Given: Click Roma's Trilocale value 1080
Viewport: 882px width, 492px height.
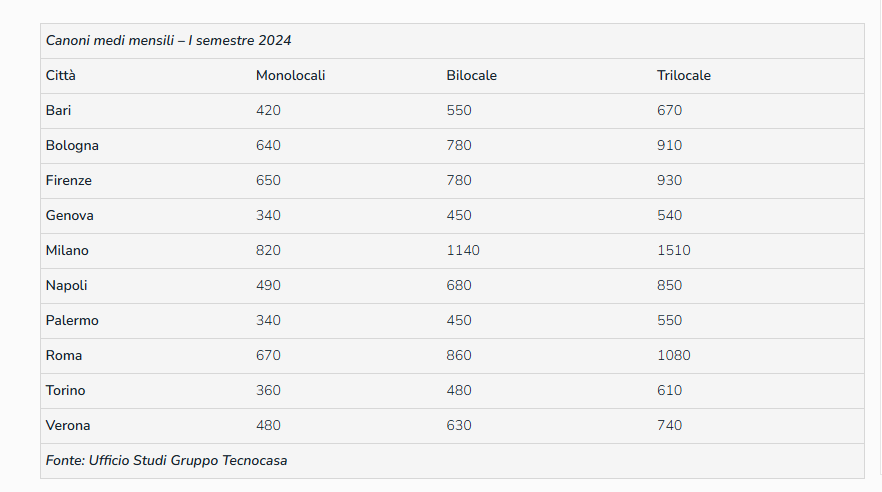Looking at the screenshot, I should 673,356.
